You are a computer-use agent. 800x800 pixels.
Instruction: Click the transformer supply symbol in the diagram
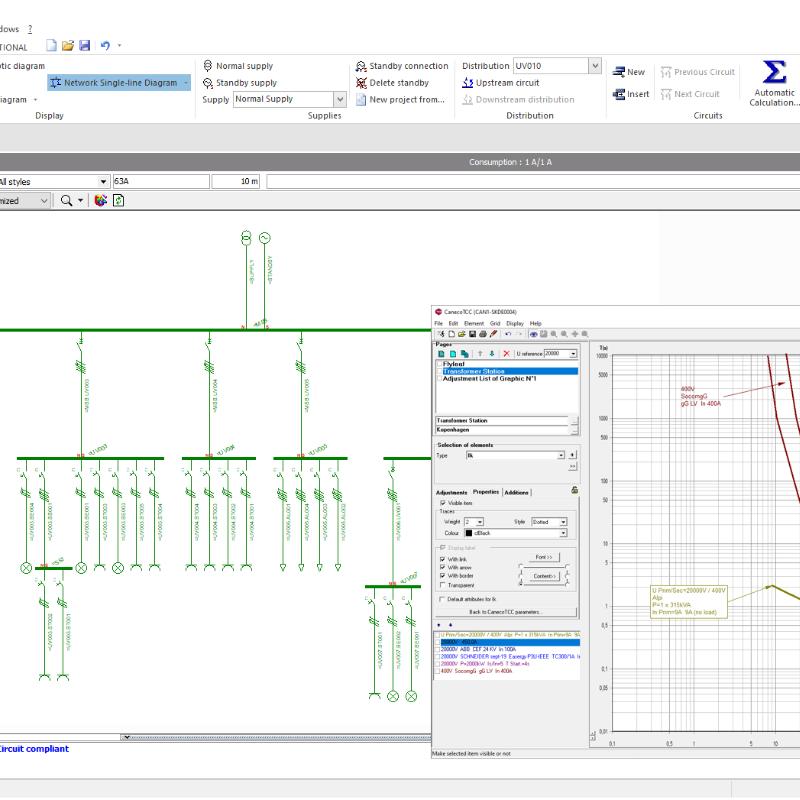pyautogui.click(x=246, y=238)
